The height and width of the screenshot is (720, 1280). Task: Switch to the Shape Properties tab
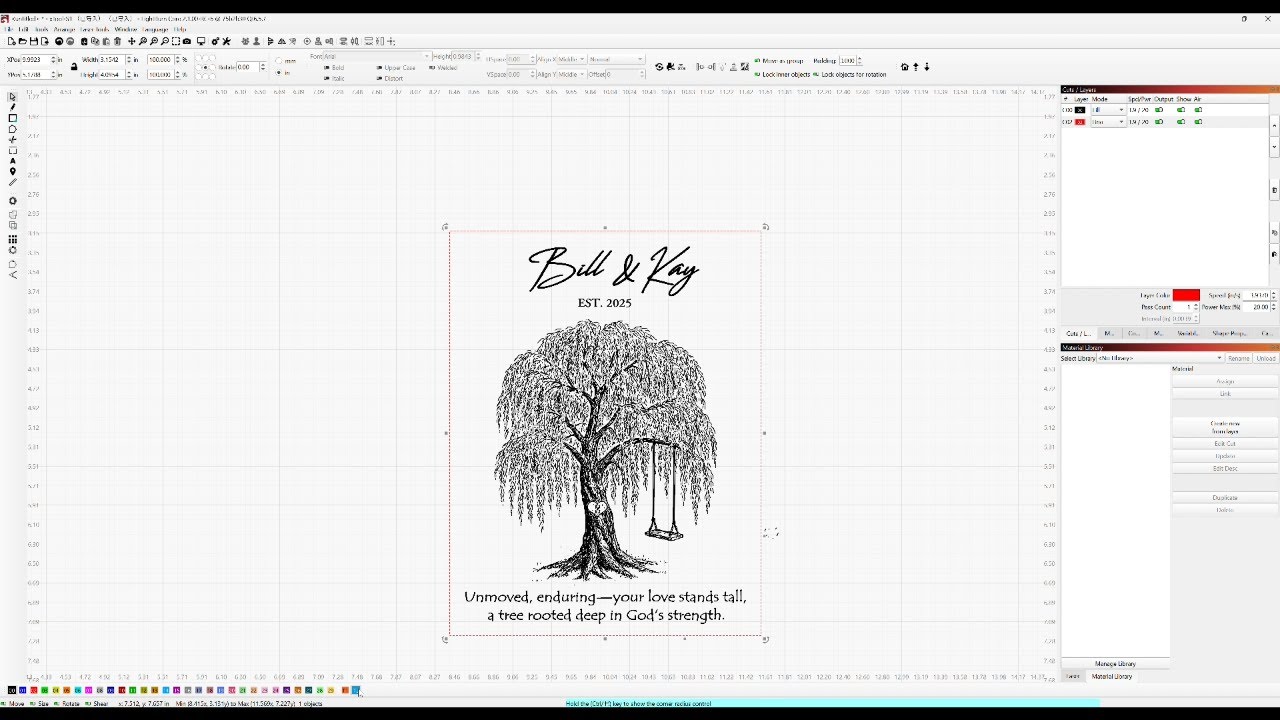click(1229, 333)
